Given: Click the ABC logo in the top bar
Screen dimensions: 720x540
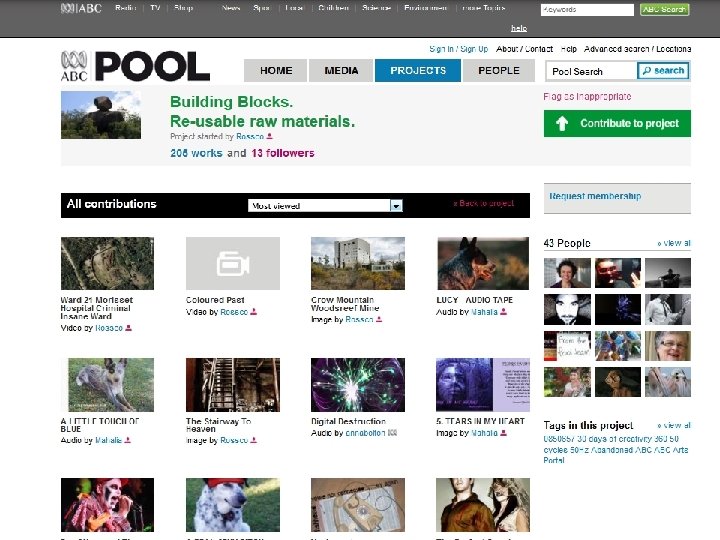Looking at the screenshot, I should 81,8.
